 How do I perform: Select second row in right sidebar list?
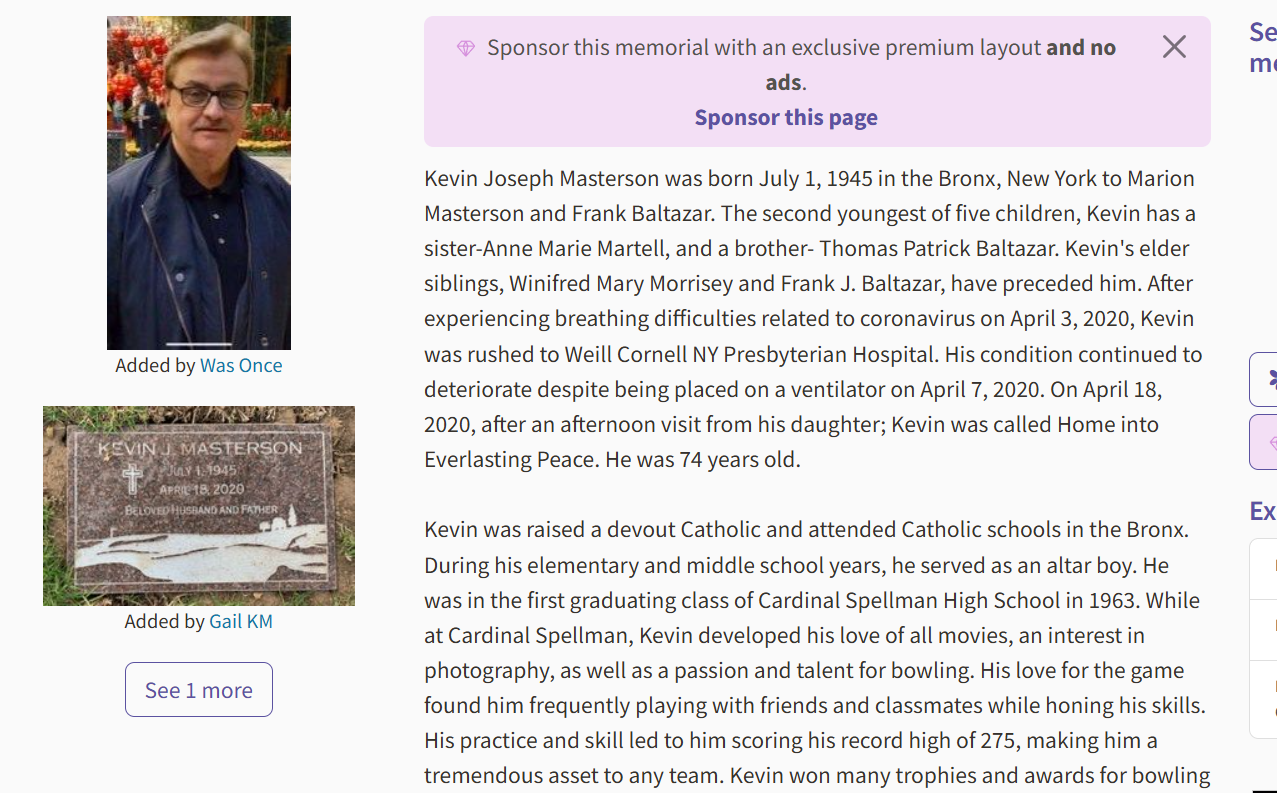coord(1265,628)
